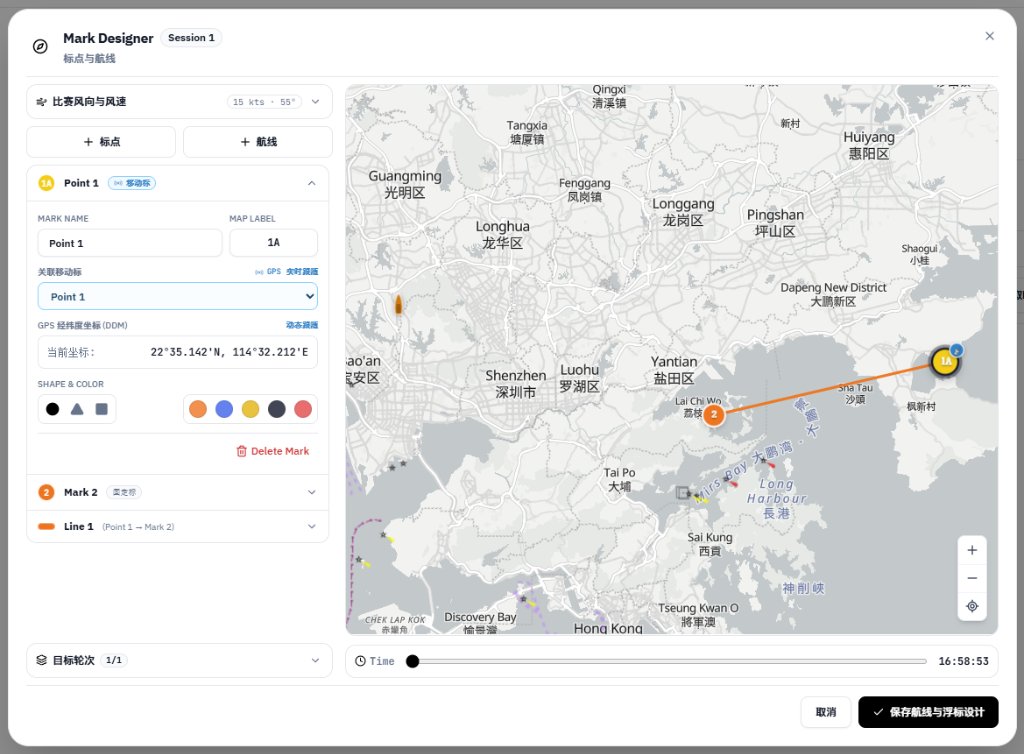Add a new course line with + 航线
The height and width of the screenshot is (754, 1024).
[x=258, y=142]
